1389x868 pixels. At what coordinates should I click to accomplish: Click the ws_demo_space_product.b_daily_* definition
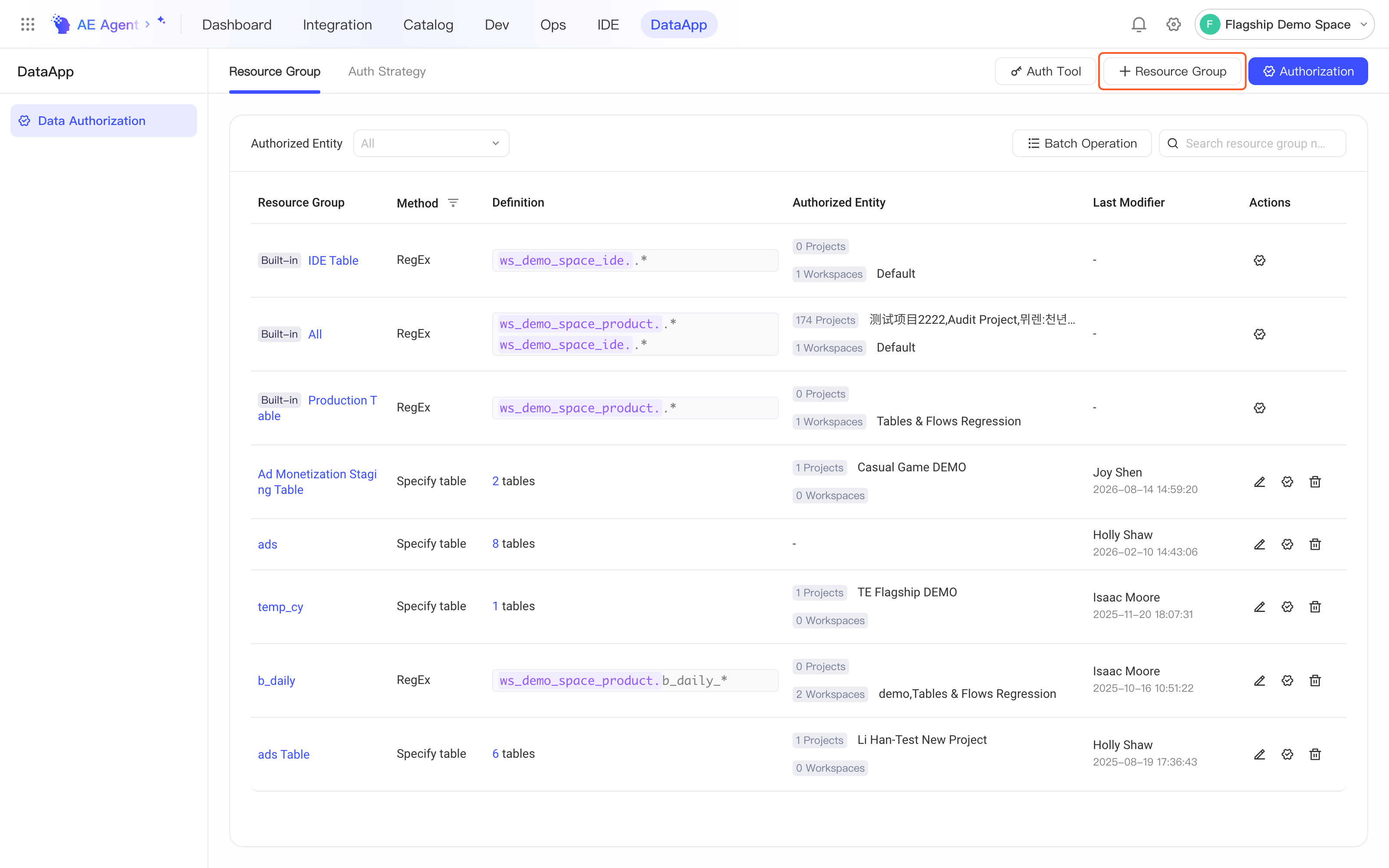[635, 680]
